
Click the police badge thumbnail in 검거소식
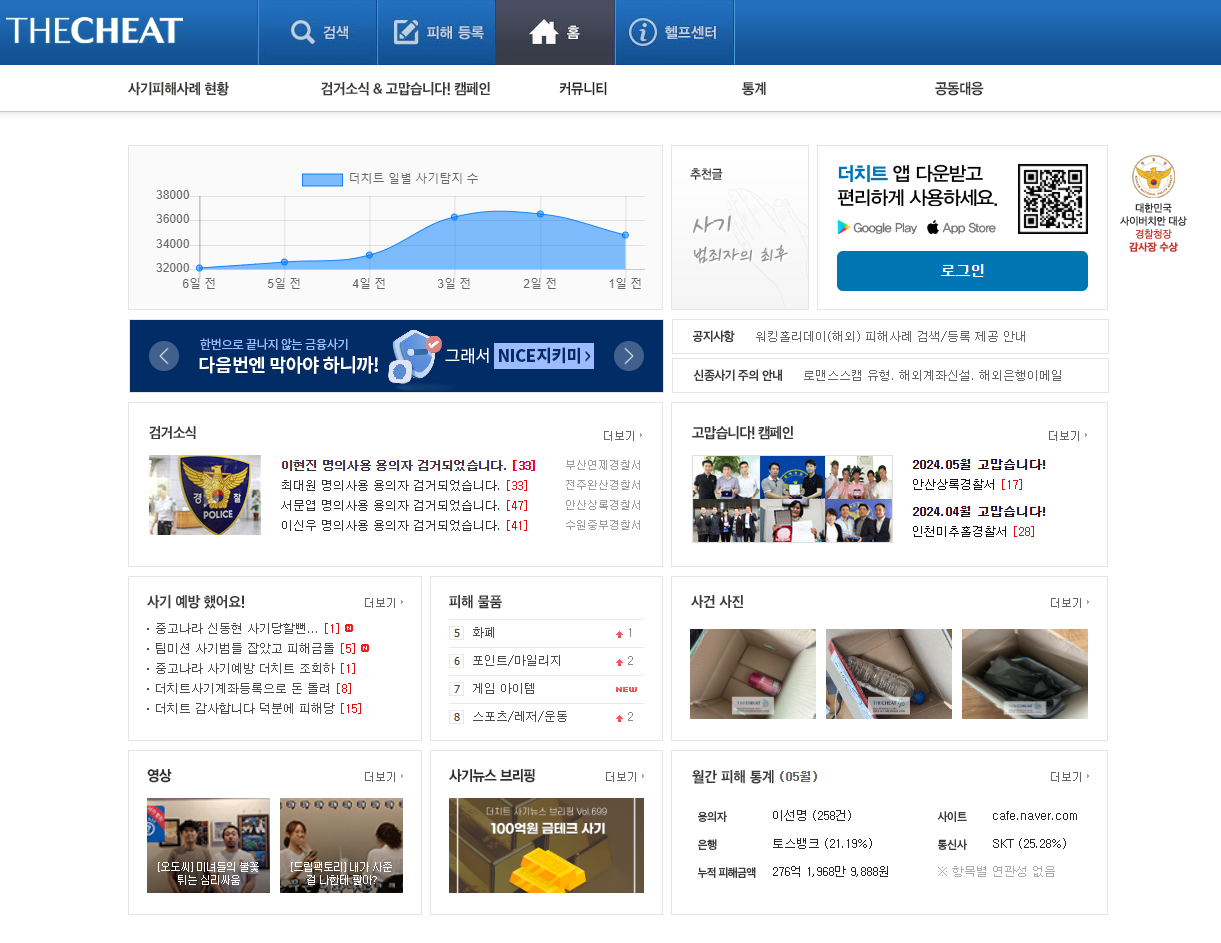205,495
